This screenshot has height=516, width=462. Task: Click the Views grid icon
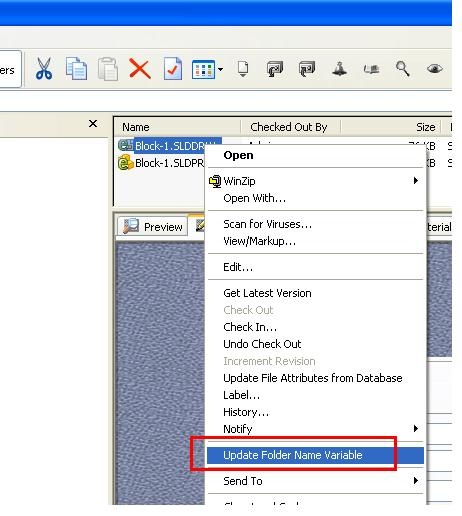point(203,69)
